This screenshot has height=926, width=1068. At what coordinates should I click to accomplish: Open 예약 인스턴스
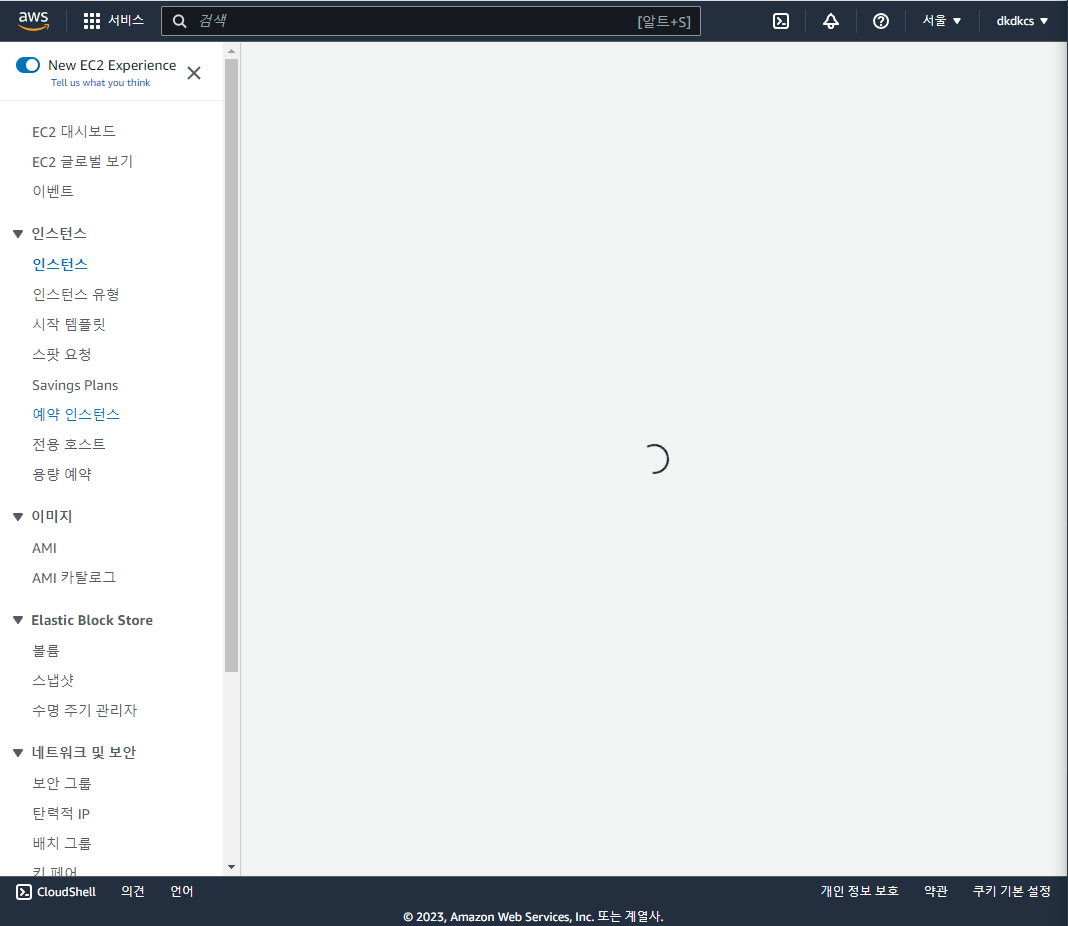[x=76, y=414]
